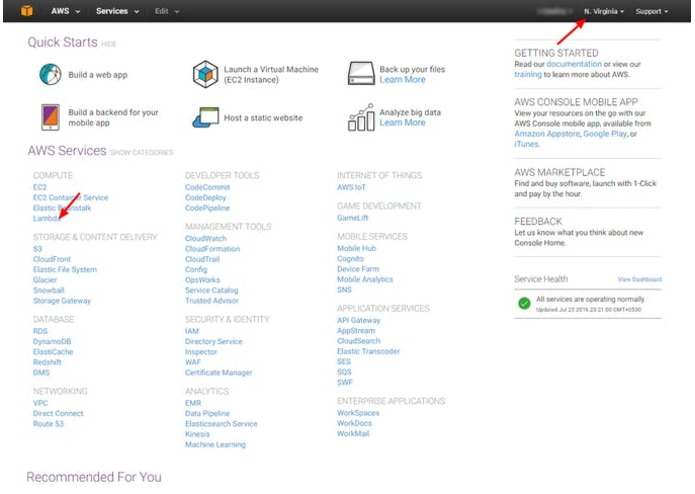Click the Host a static website icon
The image size is (695, 494).
[206, 118]
